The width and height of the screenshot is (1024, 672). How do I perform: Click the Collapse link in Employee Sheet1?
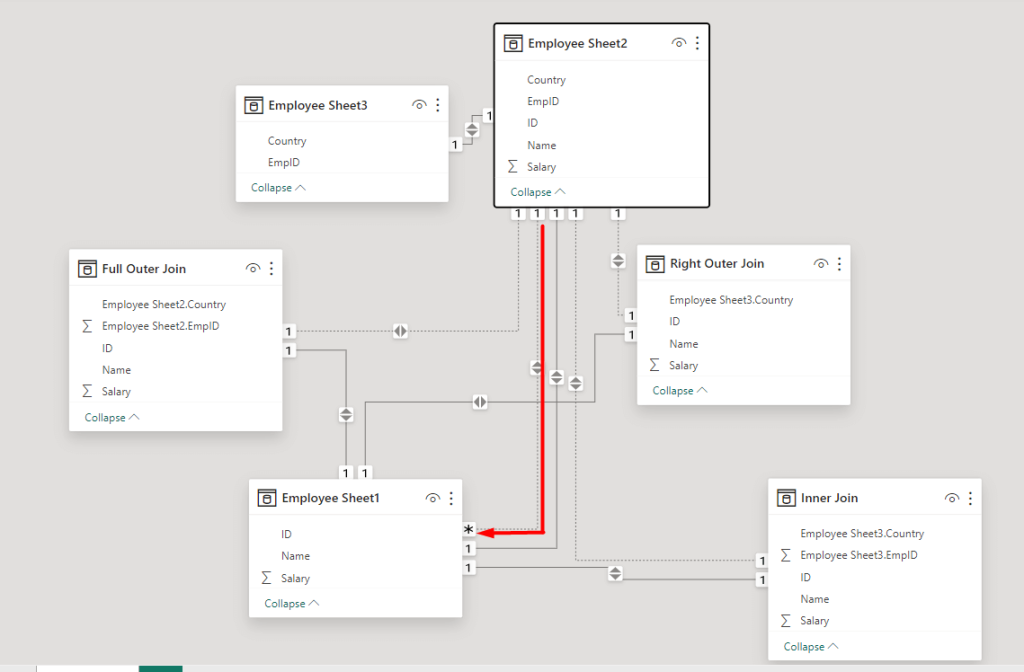click(x=291, y=603)
